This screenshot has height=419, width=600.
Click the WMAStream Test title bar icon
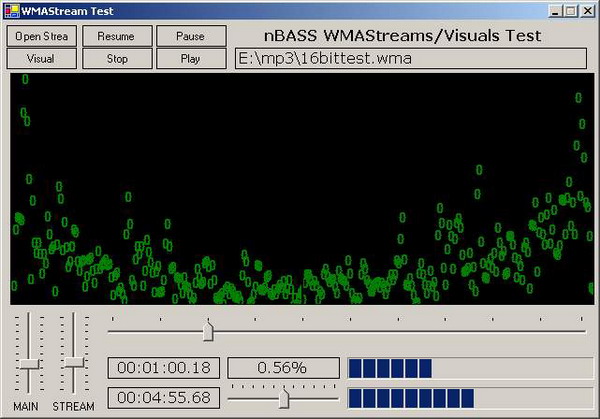click(x=12, y=11)
